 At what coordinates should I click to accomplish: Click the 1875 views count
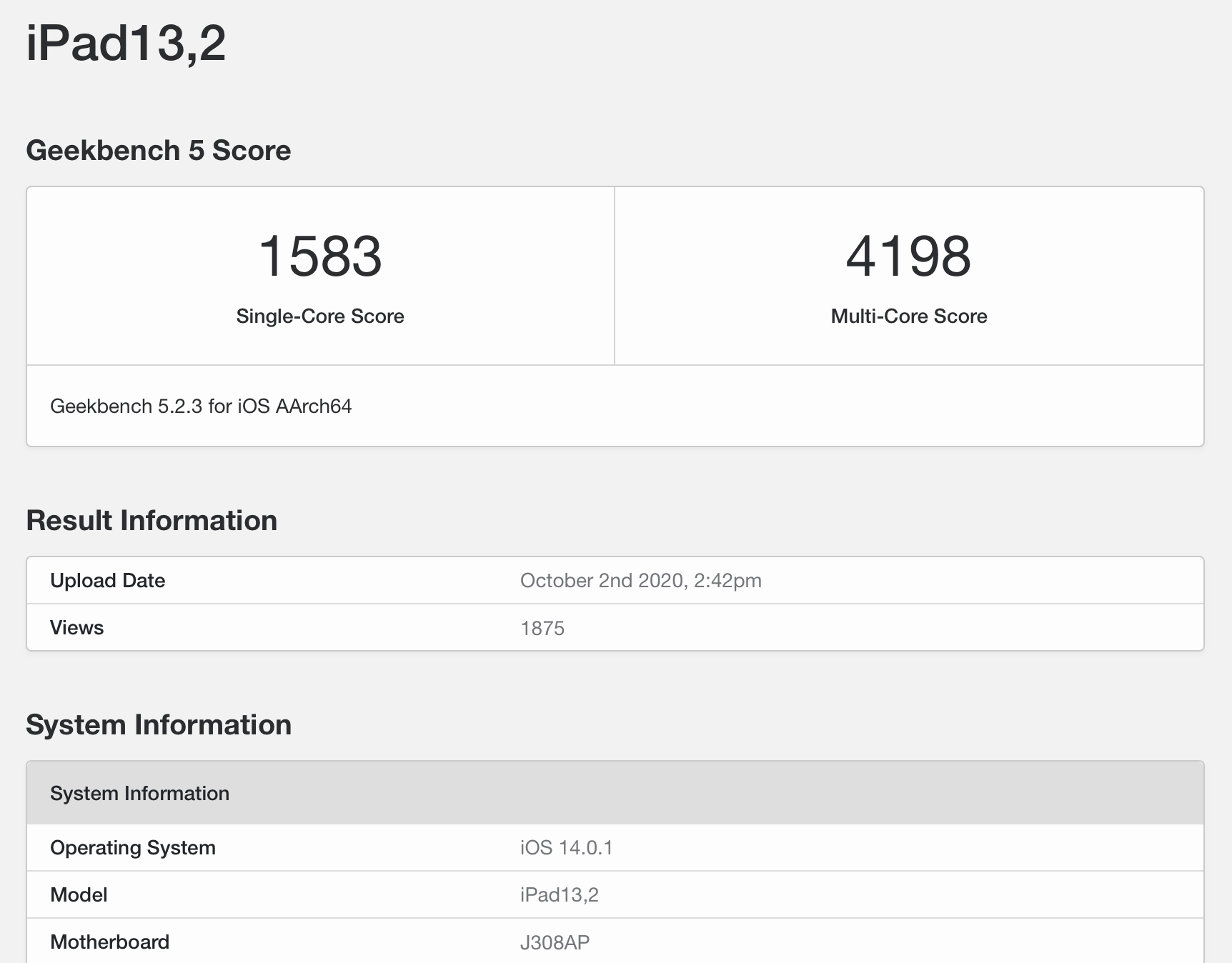click(542, 627)
